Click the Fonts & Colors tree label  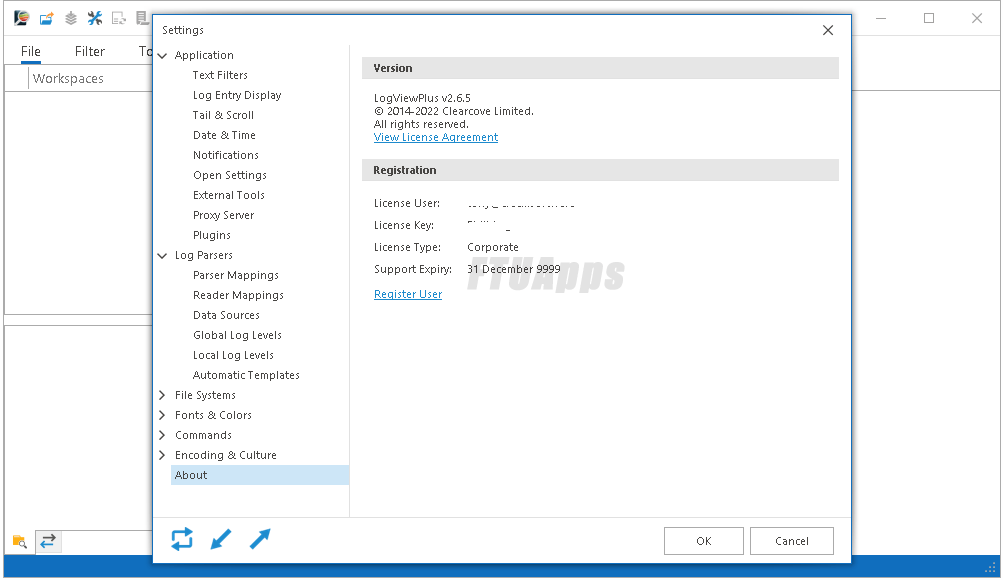(x=214, y=415)
